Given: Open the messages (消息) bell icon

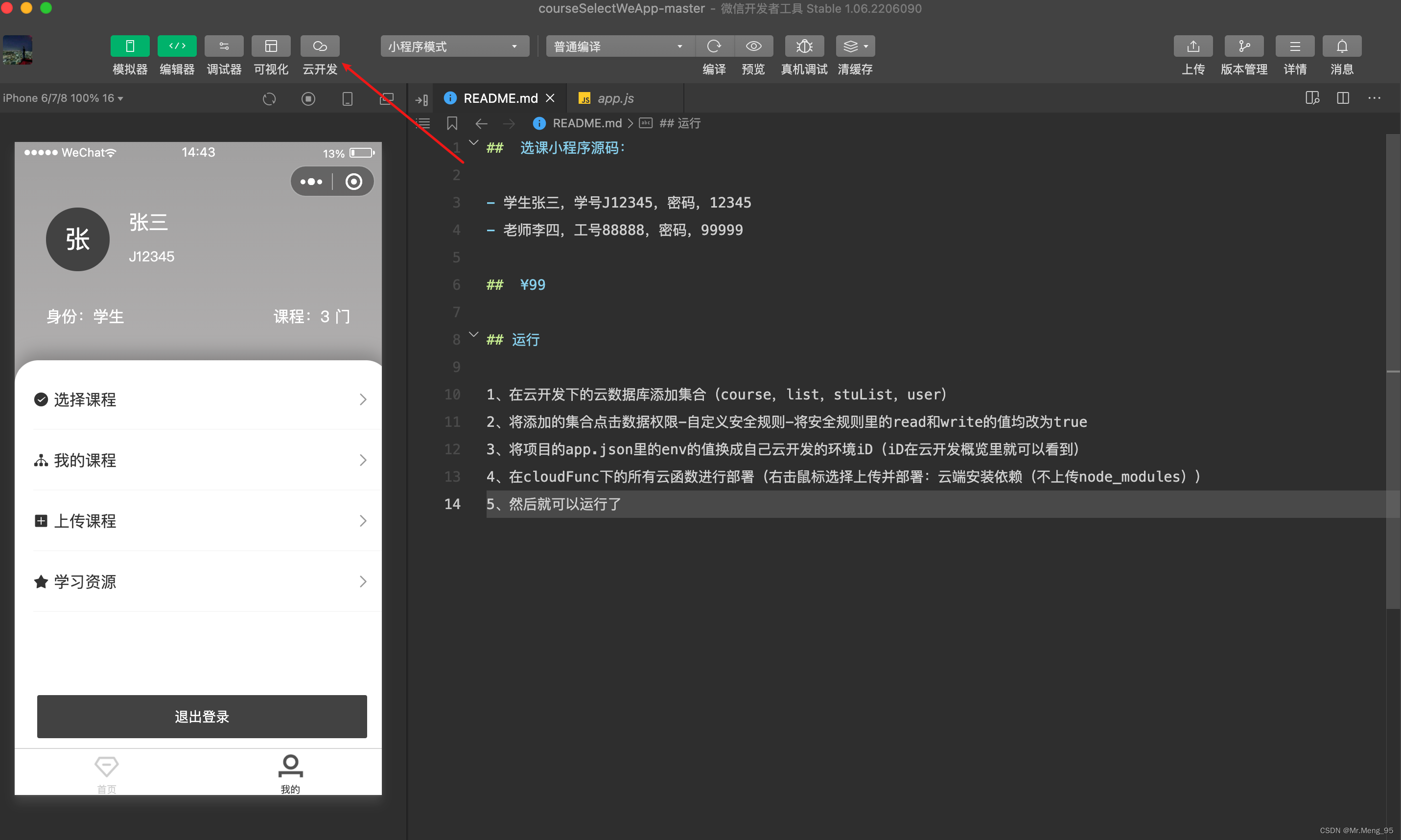Looking at the screenshot, I should [1342, 46].
